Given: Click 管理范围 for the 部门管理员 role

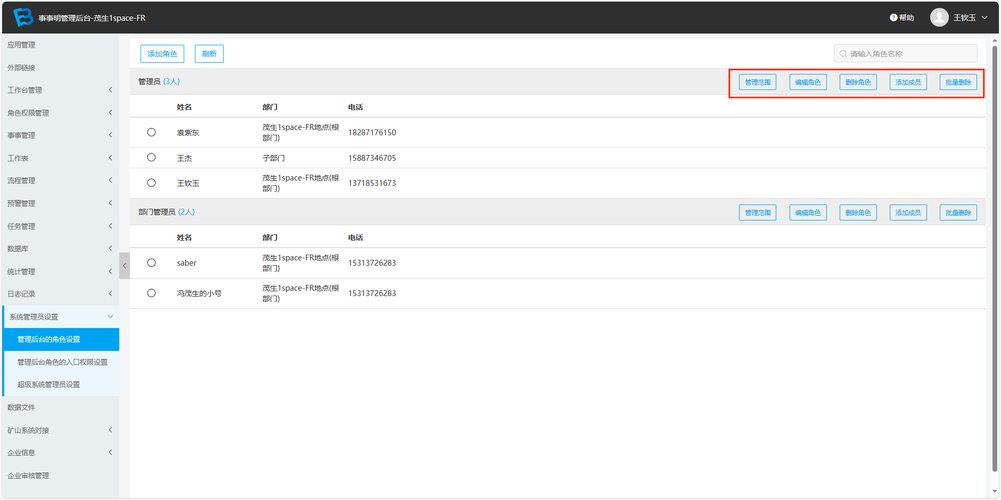Looking at the screenshot, I should click(758, 213).
